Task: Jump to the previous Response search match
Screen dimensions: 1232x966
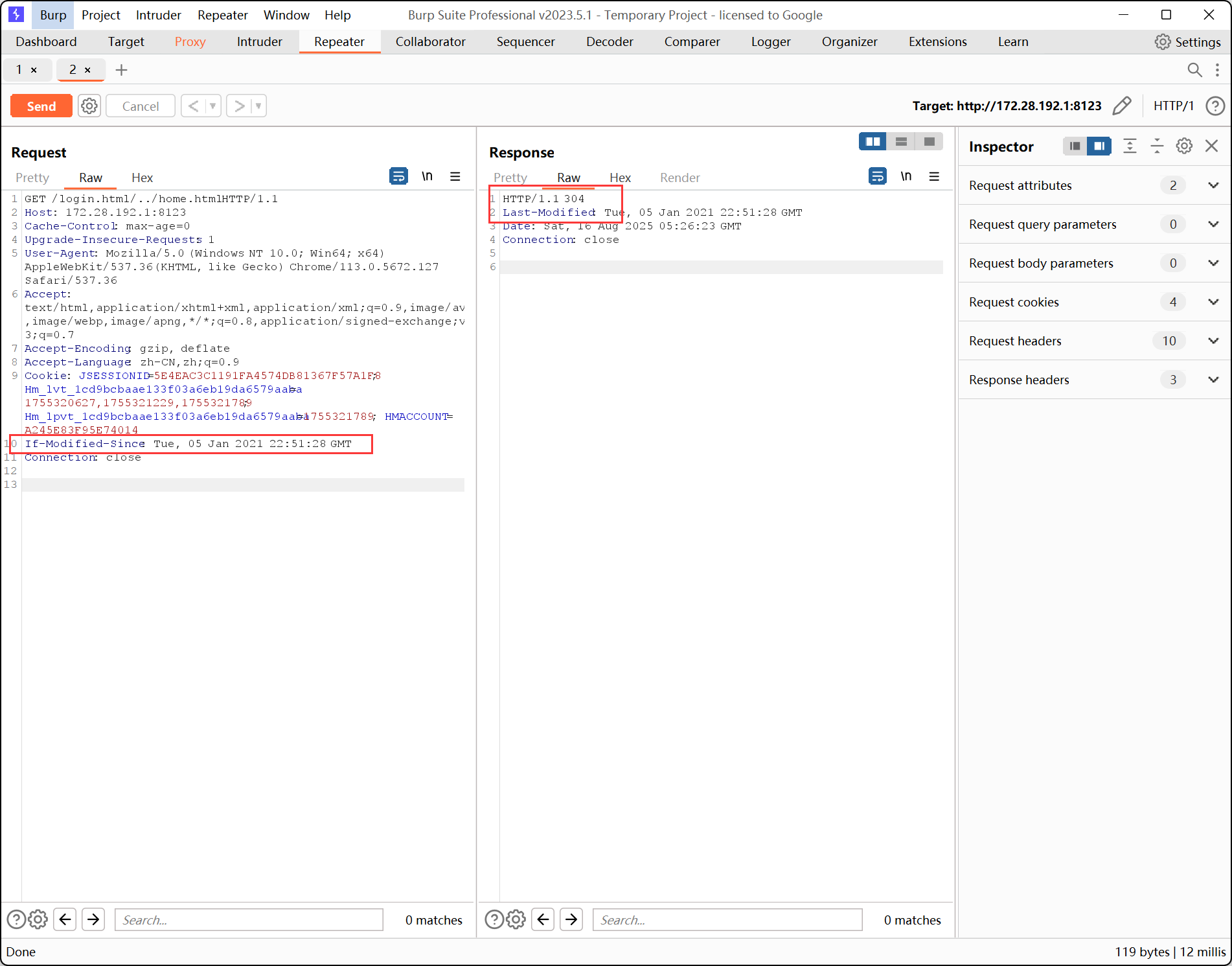Action: click(x=543, y=919)
